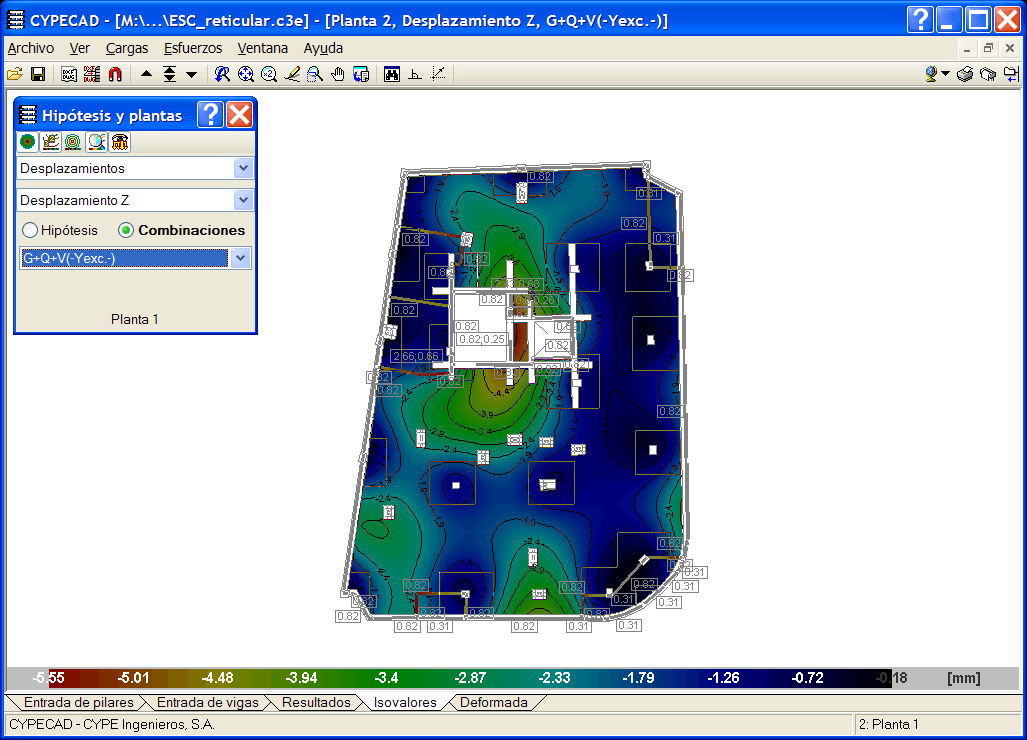This screenshot has height=740, width=1027.
Task: Click the floppy disk save icon
Action: pos(38,74)
